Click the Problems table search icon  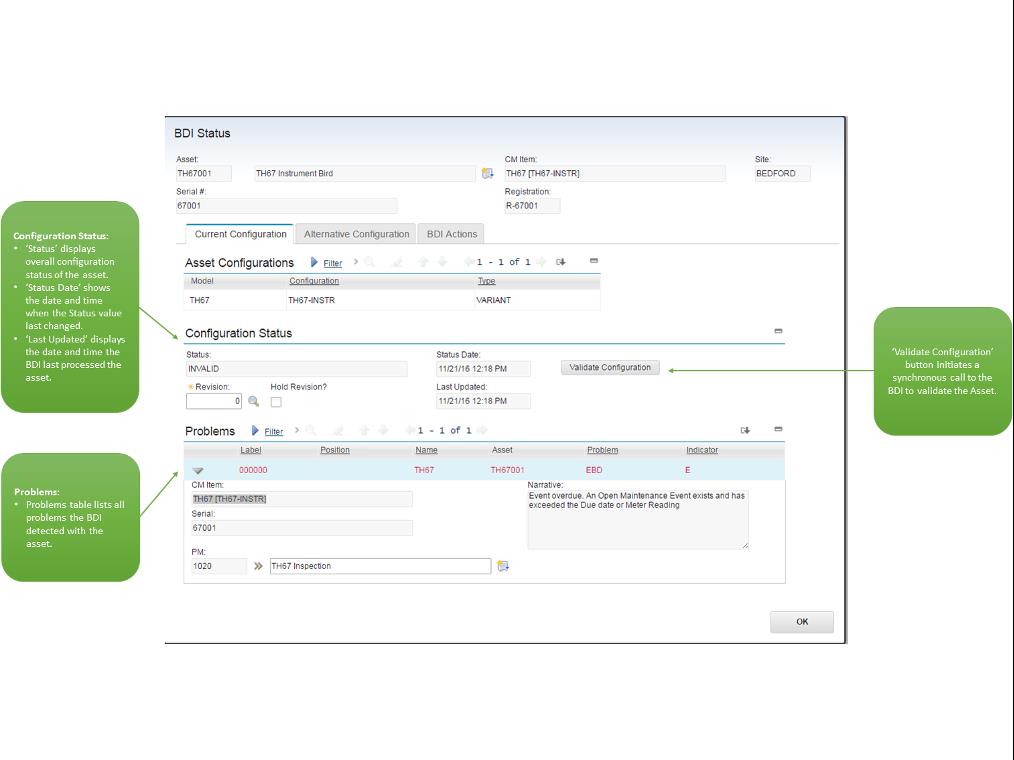click(x=310, y=430)
